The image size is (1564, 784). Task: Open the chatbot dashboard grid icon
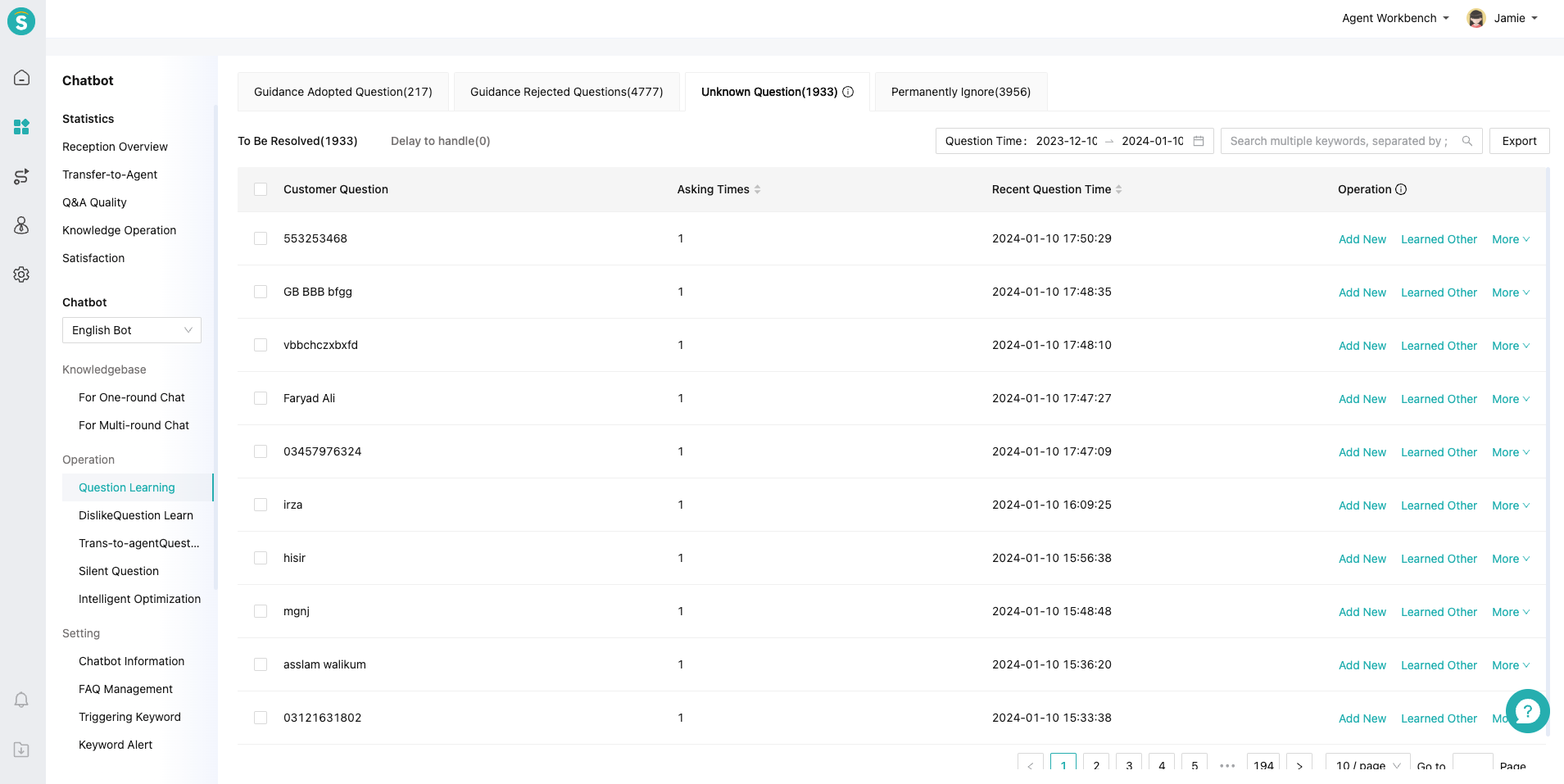click(22, 127)
